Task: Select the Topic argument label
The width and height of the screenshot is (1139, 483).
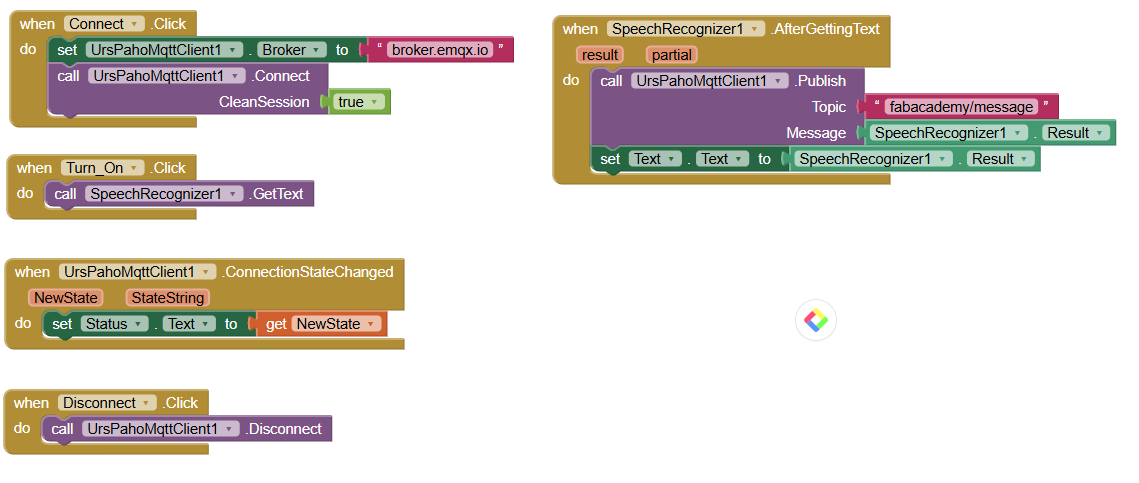Action: (829, 107)
